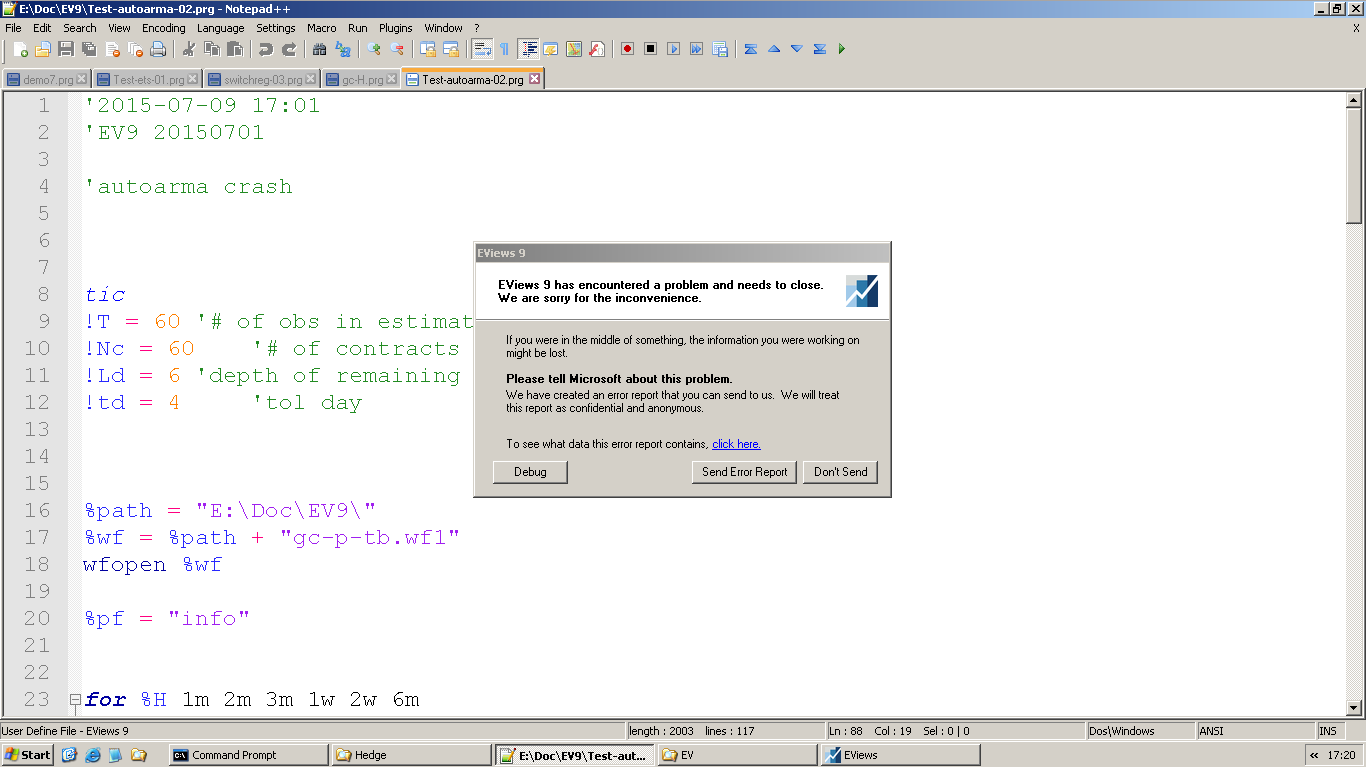Switch to the switchreg-03.prg tab
1366x768 pixels.
(x=262, y=79)
